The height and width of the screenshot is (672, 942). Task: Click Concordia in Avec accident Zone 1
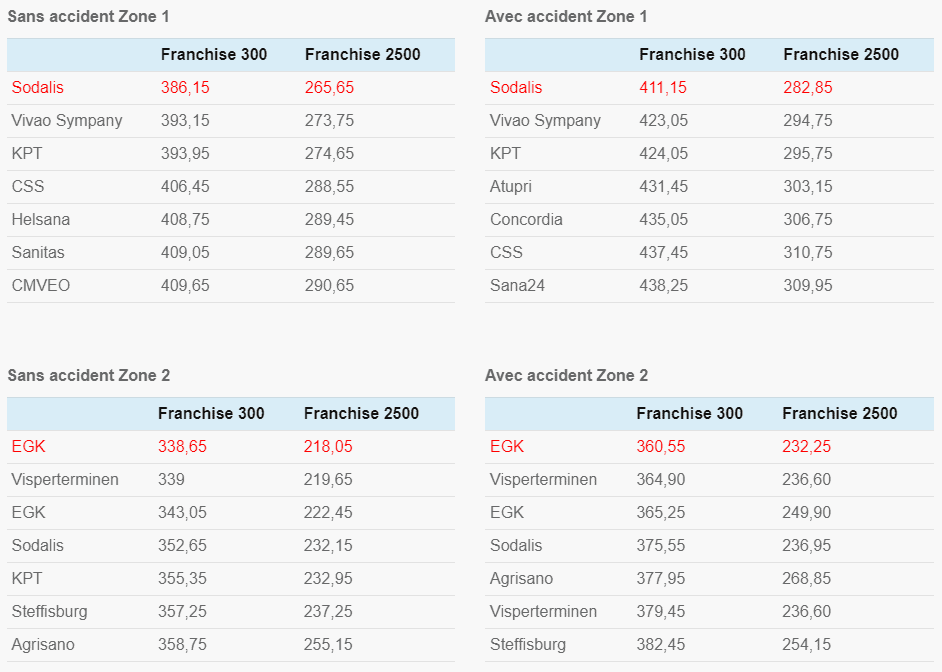(x=526, y=220)
